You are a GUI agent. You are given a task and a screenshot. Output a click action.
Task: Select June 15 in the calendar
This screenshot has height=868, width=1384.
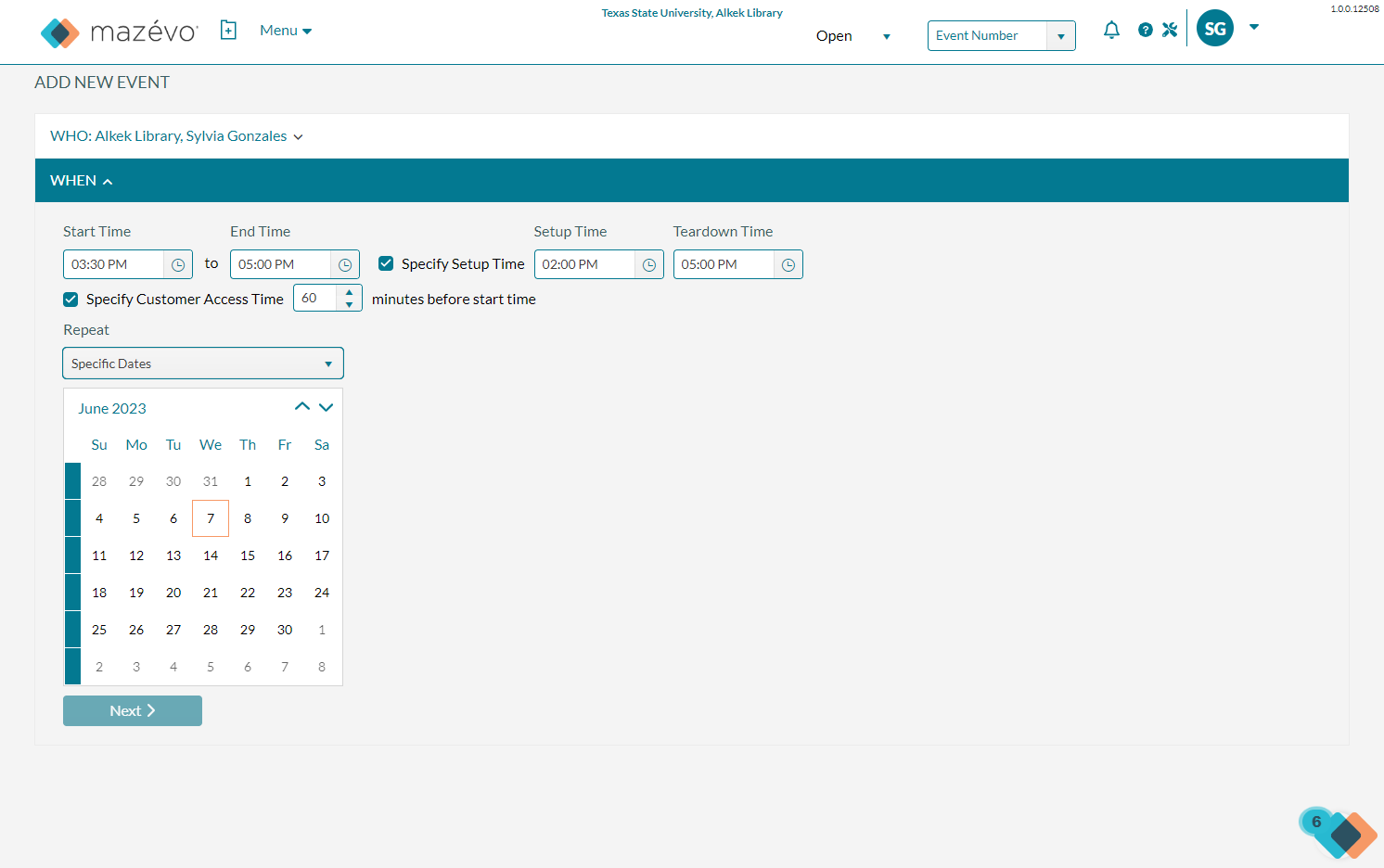[248, 555]
